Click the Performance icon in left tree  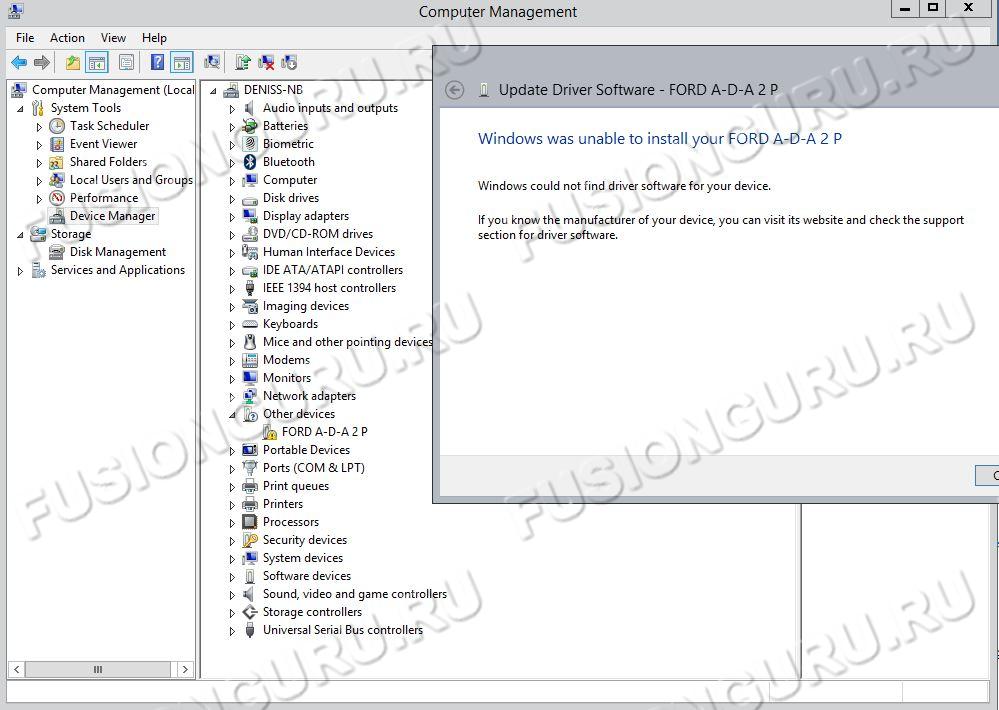click(x=57, y=198)
